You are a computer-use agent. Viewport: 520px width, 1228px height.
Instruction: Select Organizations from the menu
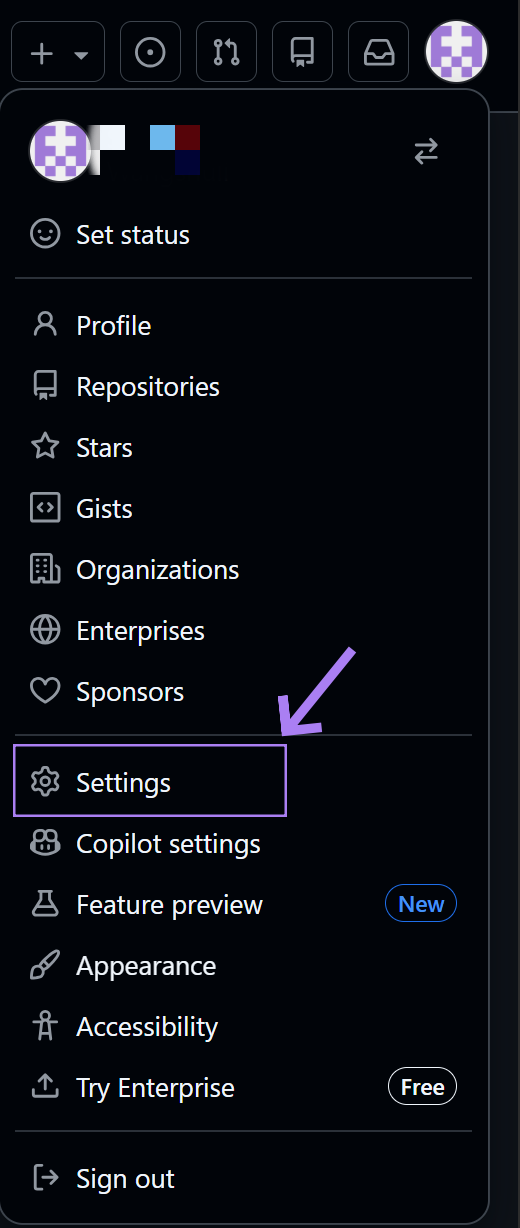click(x=243, y=570)
